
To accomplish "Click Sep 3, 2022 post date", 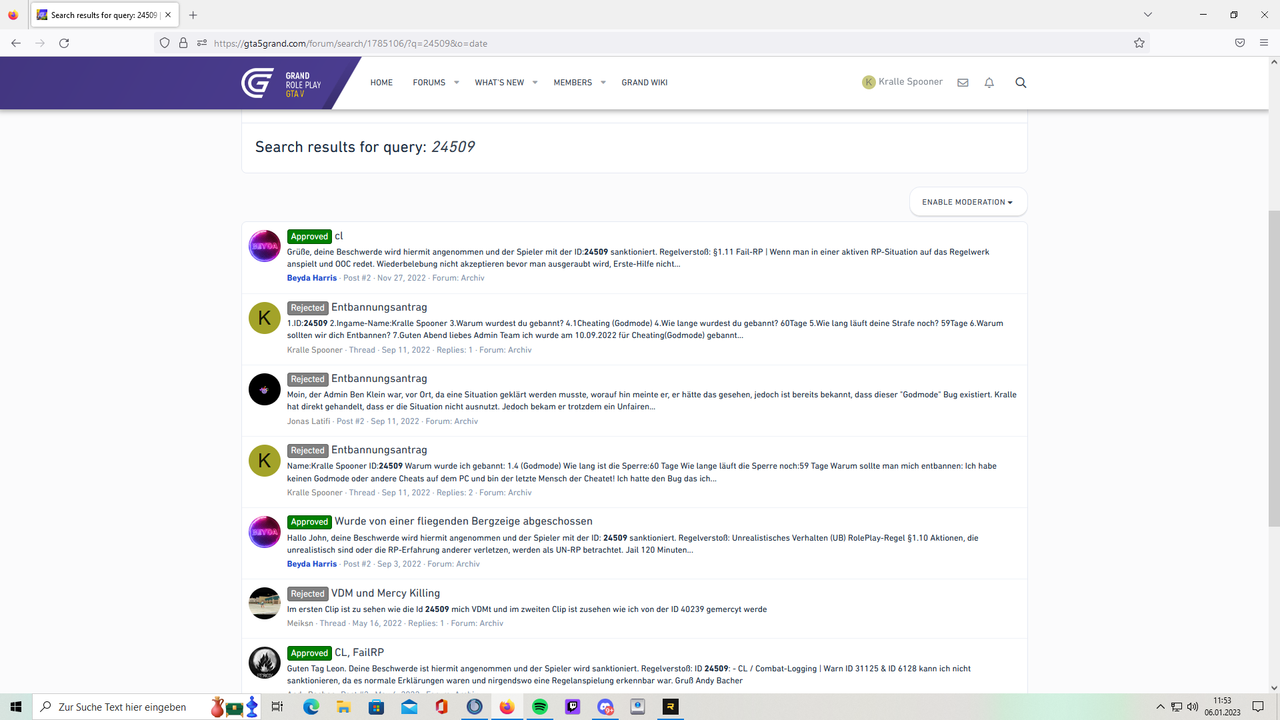I will pos(399,564).
